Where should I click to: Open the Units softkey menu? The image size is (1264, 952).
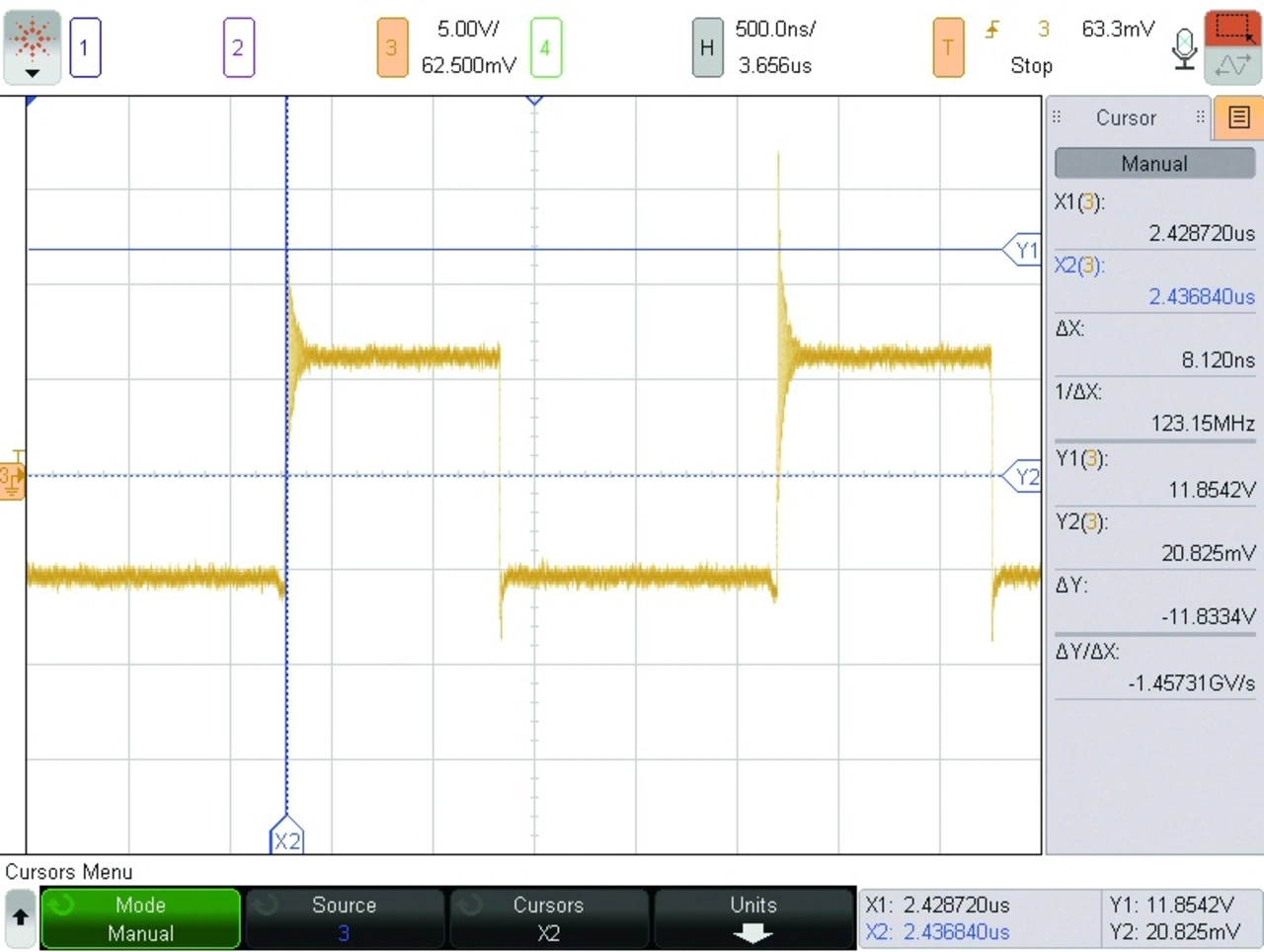point(752,918)
